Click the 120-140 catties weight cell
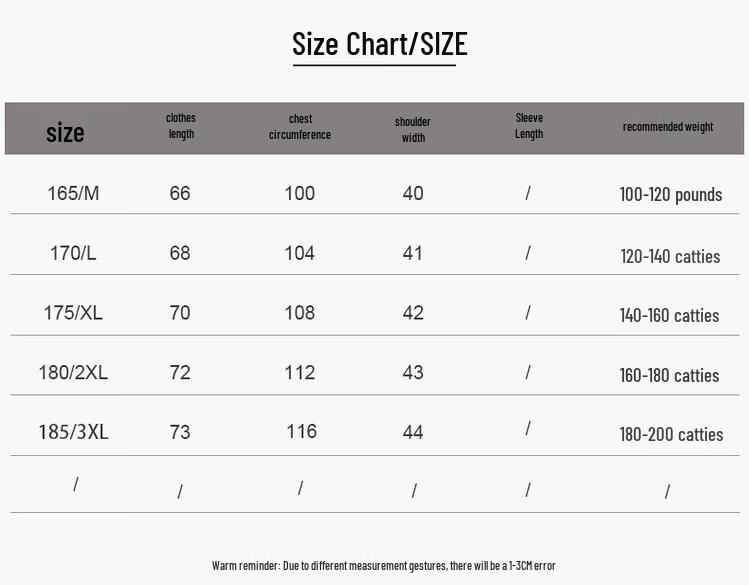Screen dimensions: 749x585 point(670,256)
